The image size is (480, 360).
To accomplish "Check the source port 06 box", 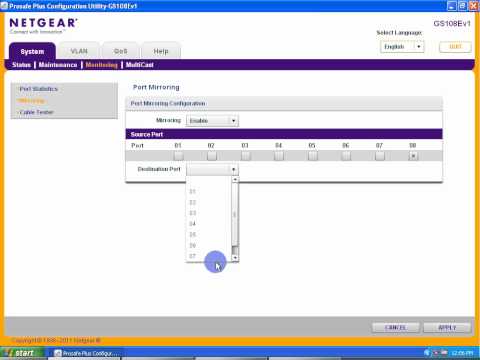I will [346, 156].
